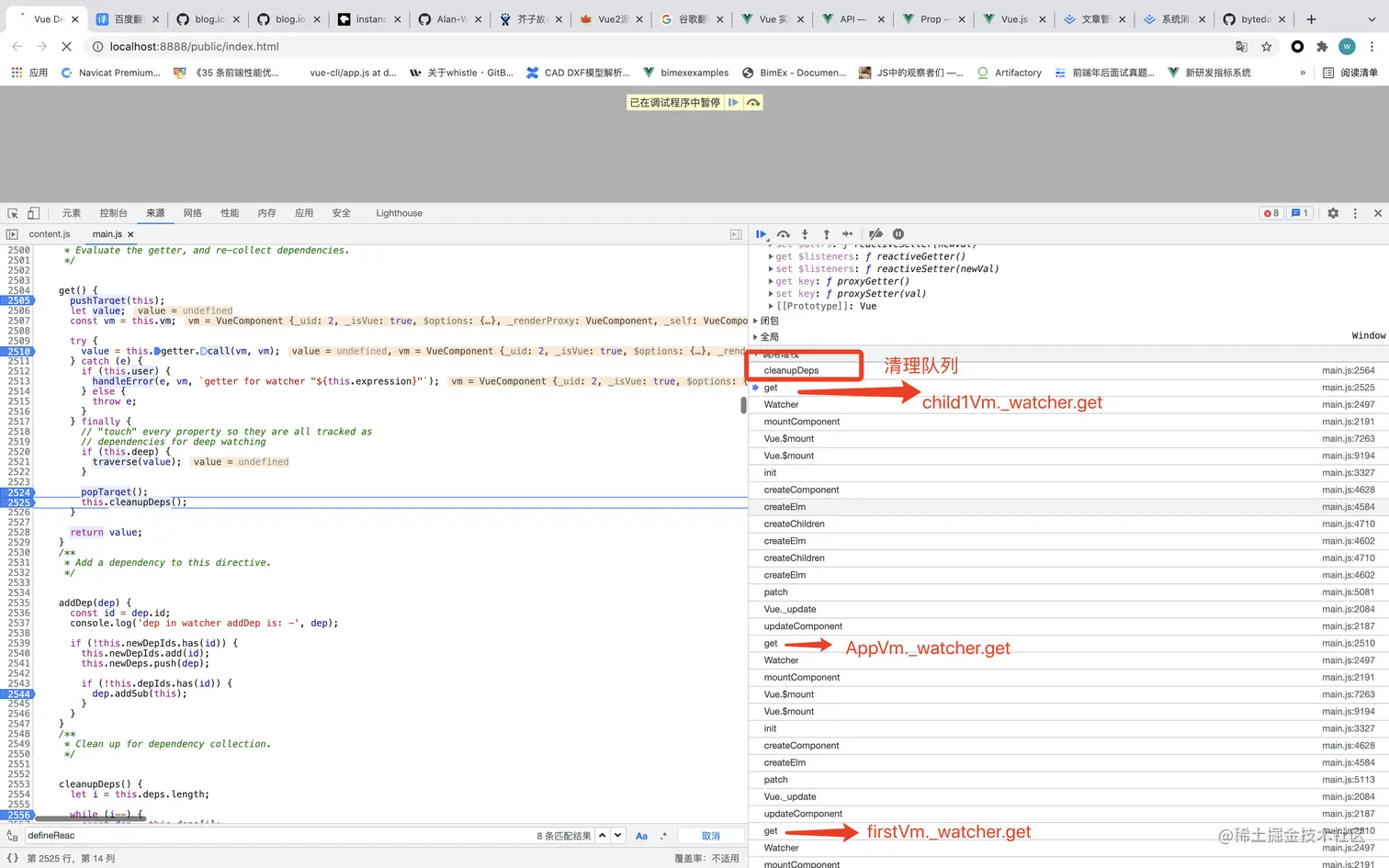Toggle the device toolbar emulation

pyautogui.click(x=33, y=213)
